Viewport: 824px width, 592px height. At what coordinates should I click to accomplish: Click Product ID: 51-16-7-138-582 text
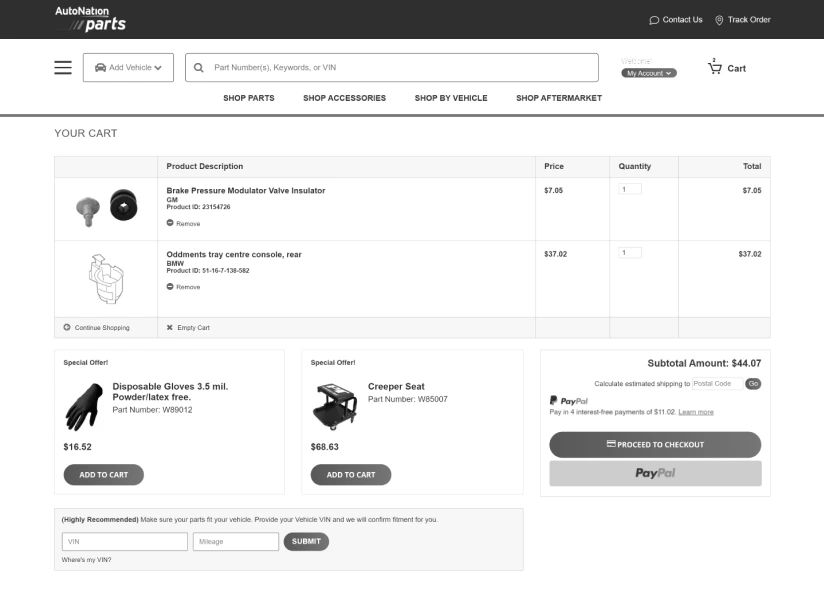coord(208,271)
